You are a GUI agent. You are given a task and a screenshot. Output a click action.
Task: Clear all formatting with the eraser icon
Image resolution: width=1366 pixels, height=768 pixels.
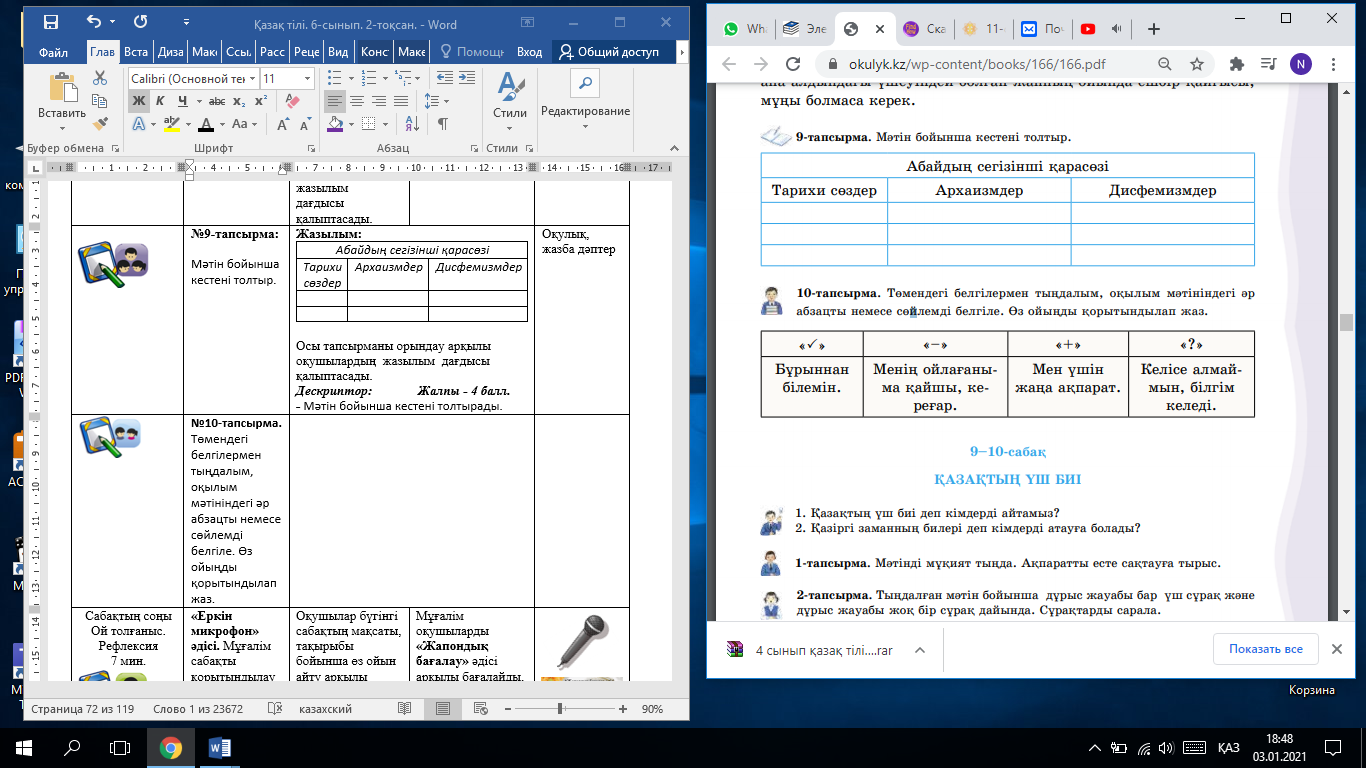click(x=292, y=102)
